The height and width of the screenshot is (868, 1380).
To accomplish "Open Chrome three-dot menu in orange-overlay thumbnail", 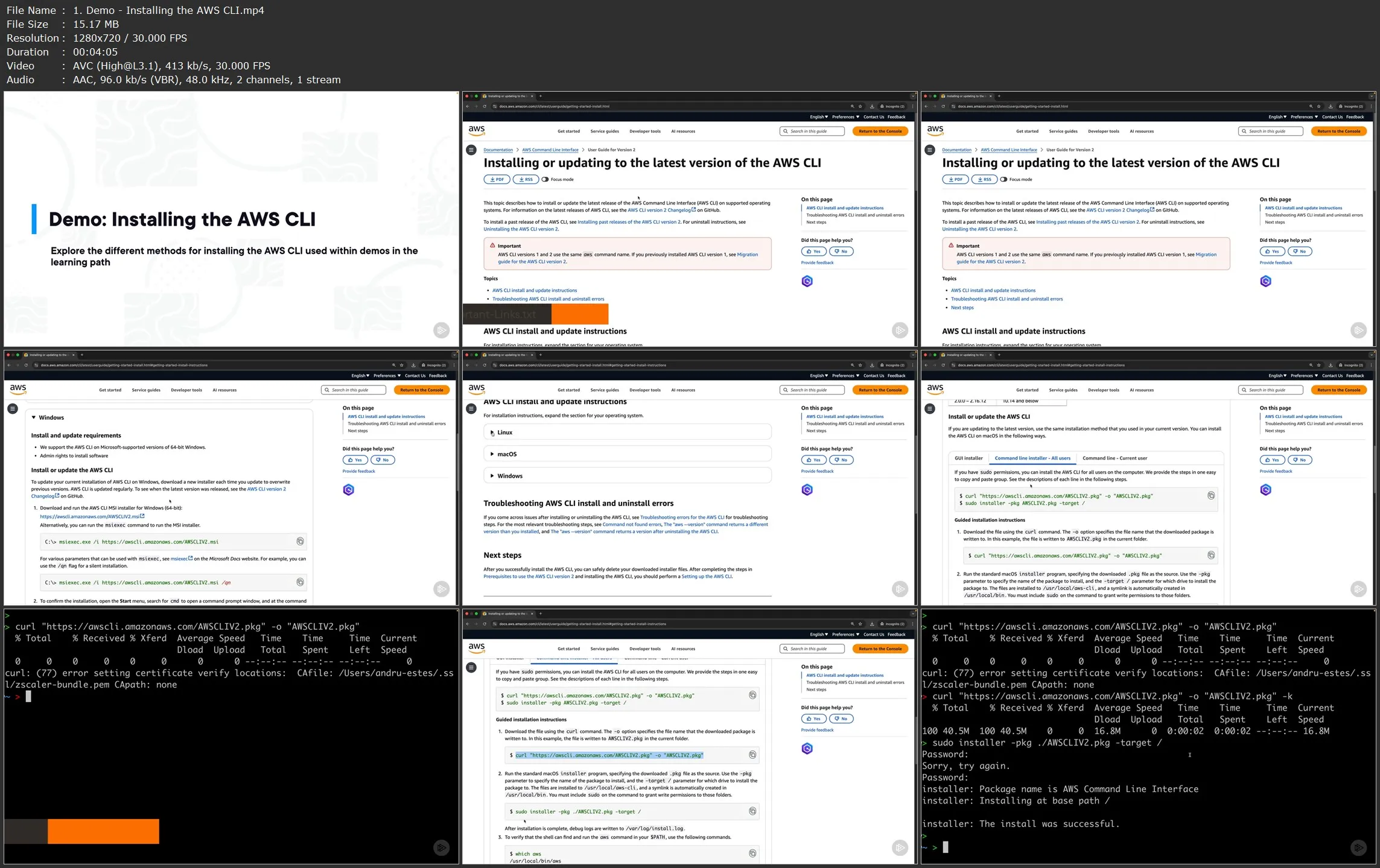I will [x=912, y=106].
